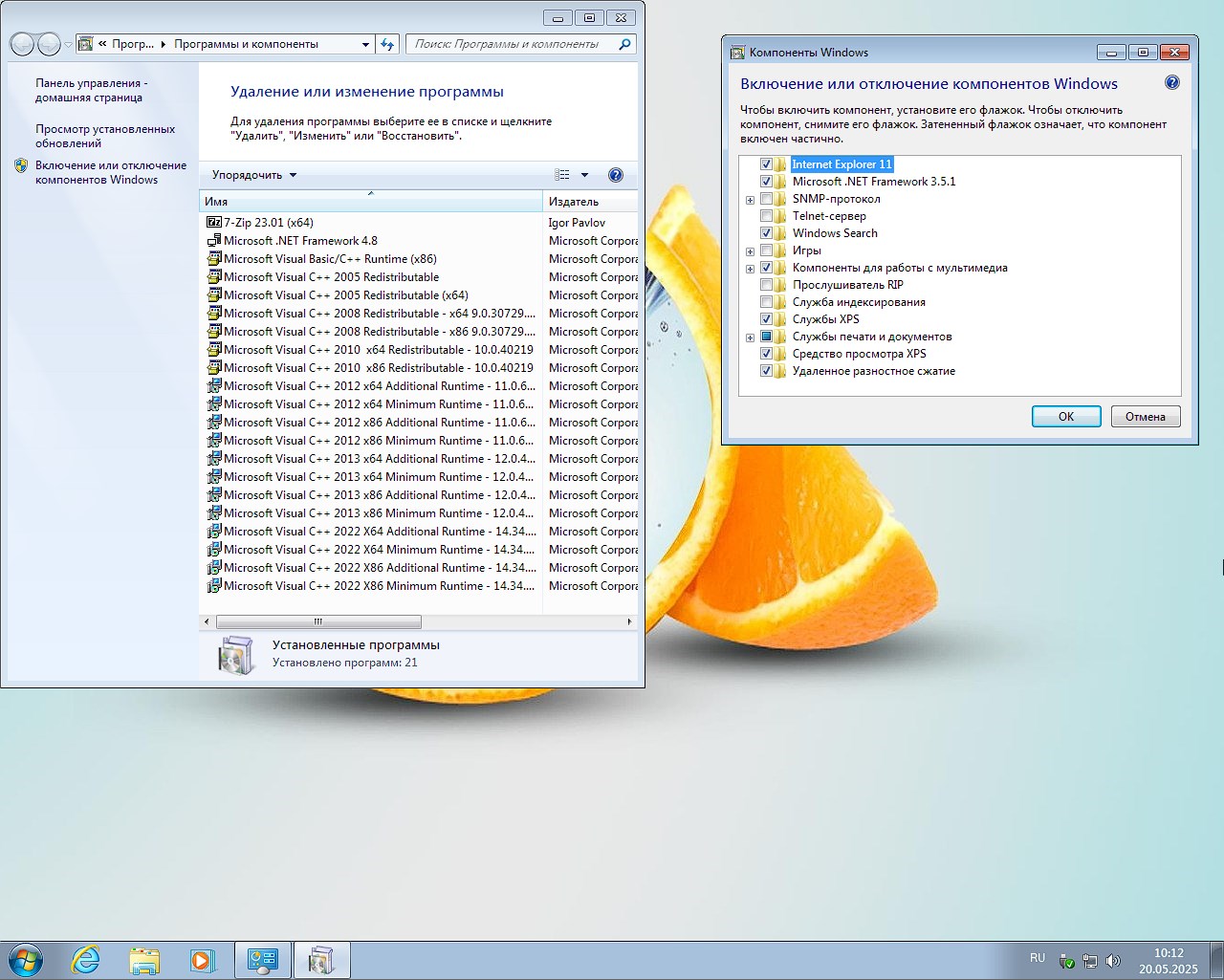Expand the SNMP-протокол tree node
1224x980 pixels.
click(x=751, y=200)
